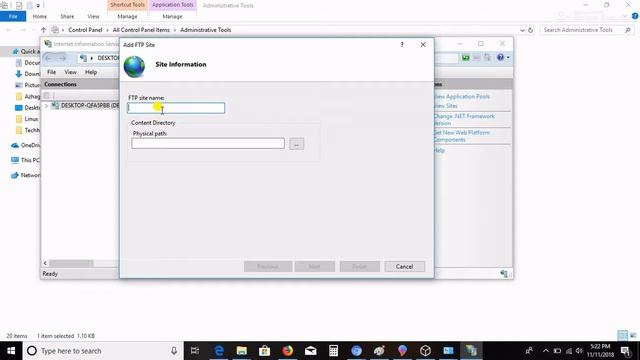The image size is (640, 360).
Task: Open the Home tab in Explorer ribbon
Action: pos(40,16)
